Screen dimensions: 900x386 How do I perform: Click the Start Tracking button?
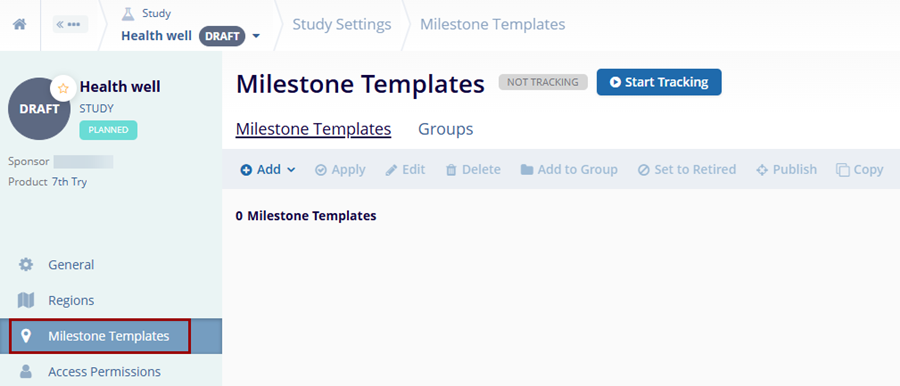pyautogui.click(x=659, y=82)
